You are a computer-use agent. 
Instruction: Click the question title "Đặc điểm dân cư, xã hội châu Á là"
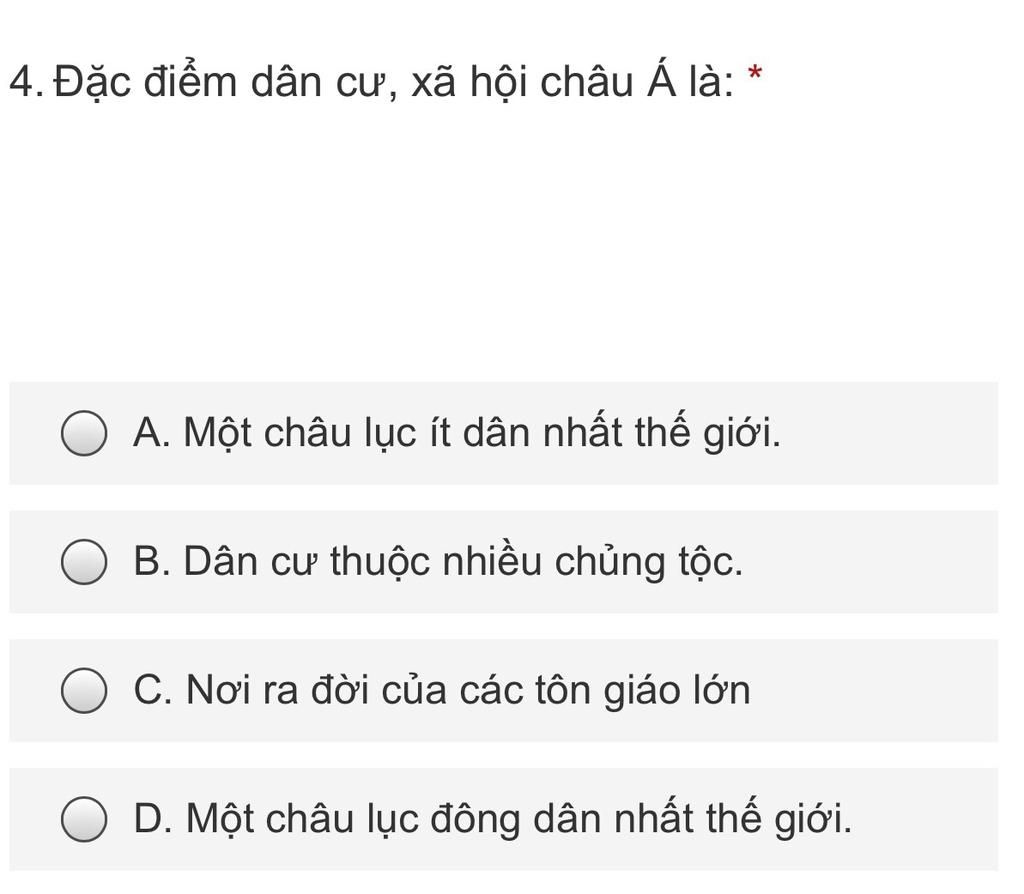pos(393,82)
